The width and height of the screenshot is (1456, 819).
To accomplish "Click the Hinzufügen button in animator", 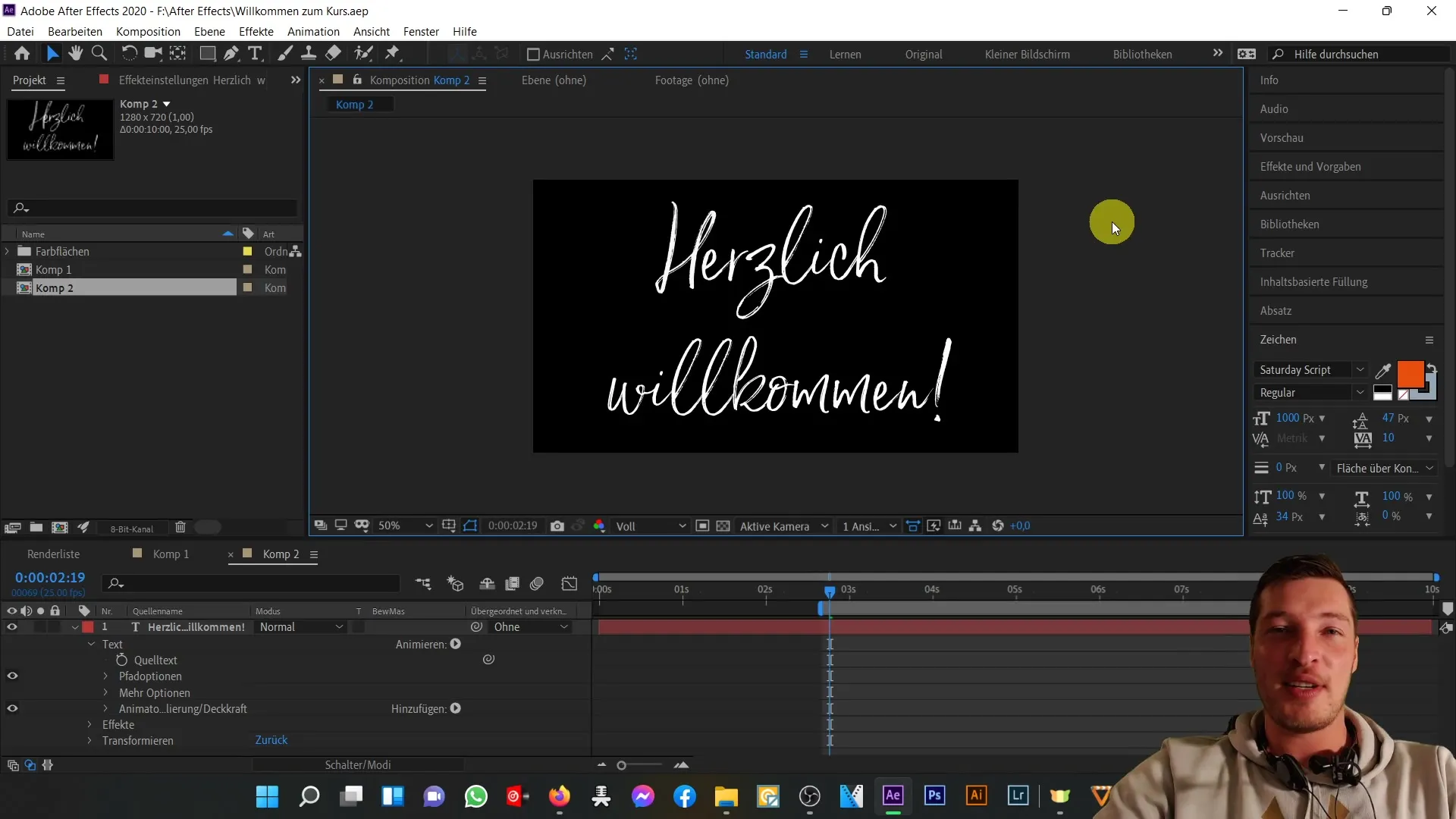I will pyautogui.click(x=457, y=709).
